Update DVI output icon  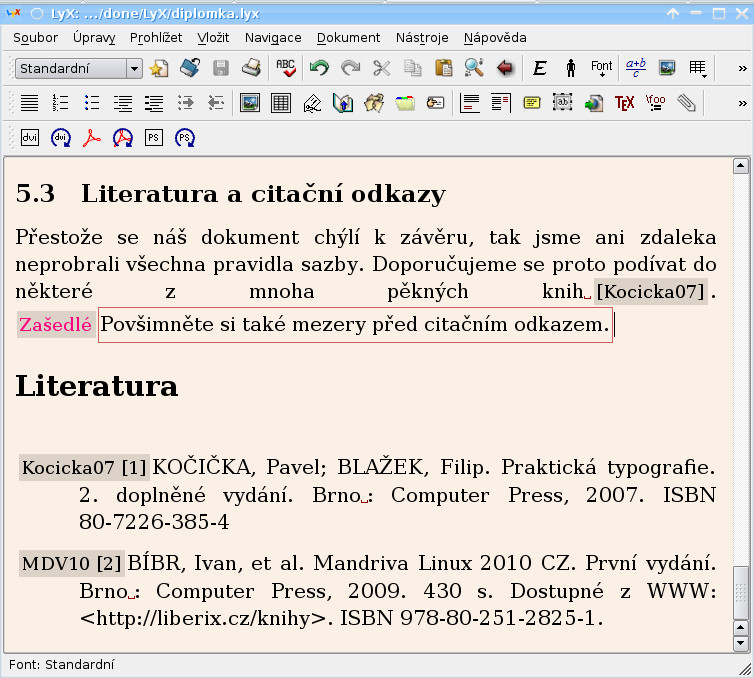click(x=61, y=138)
